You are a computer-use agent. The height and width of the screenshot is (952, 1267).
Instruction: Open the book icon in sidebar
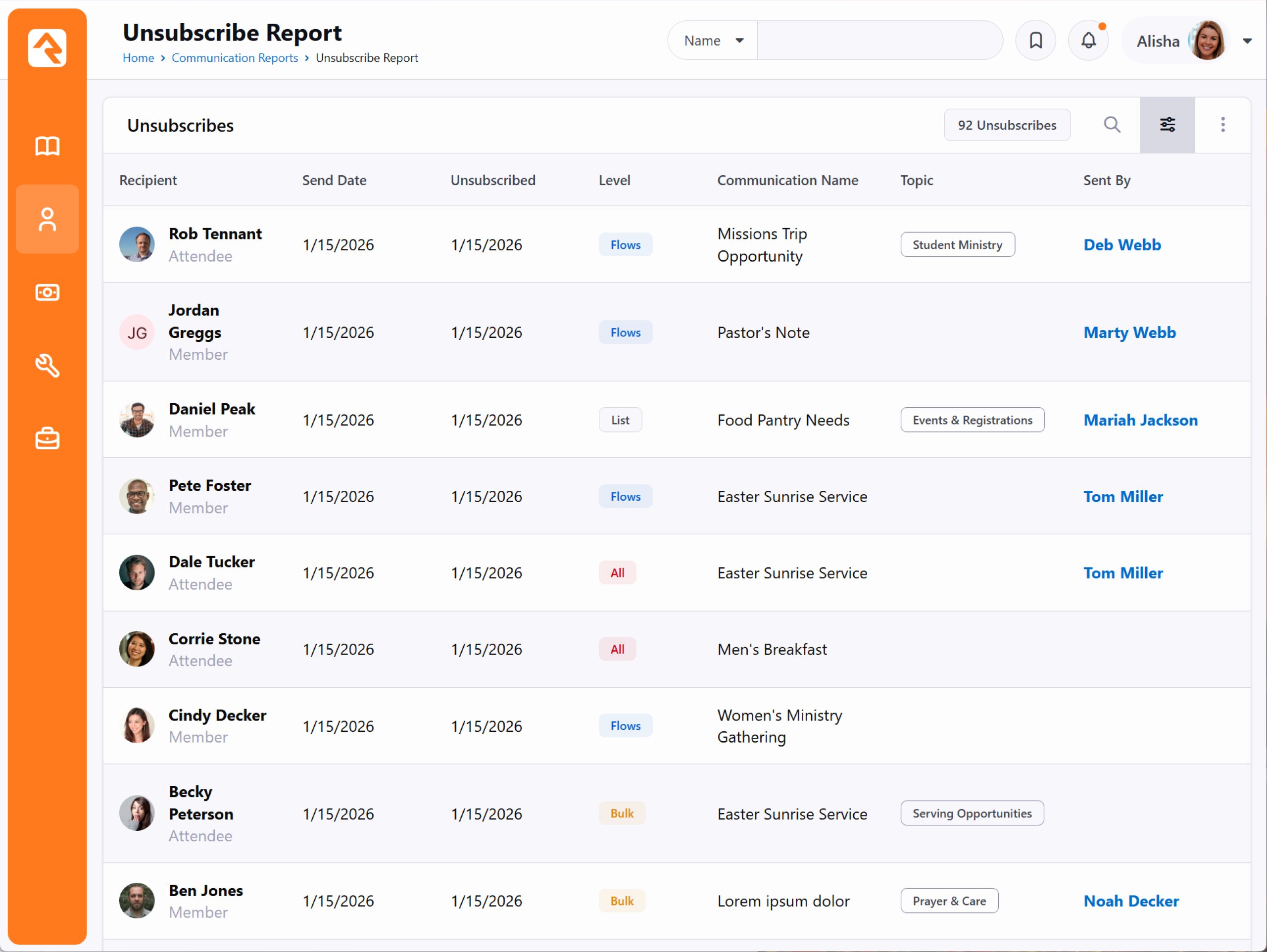(x=47, y=146)
